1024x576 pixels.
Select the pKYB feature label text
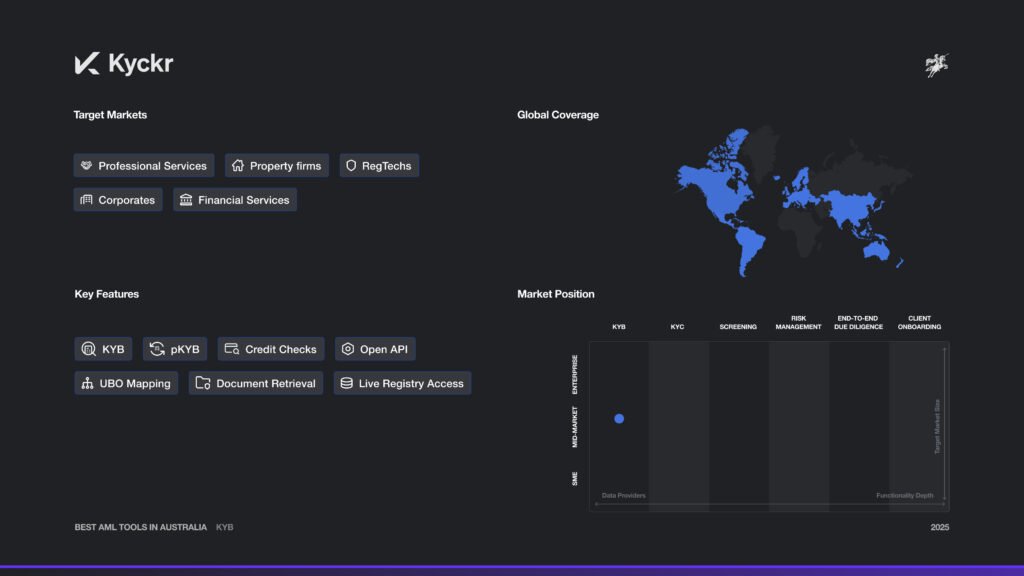tap(185, 349)
